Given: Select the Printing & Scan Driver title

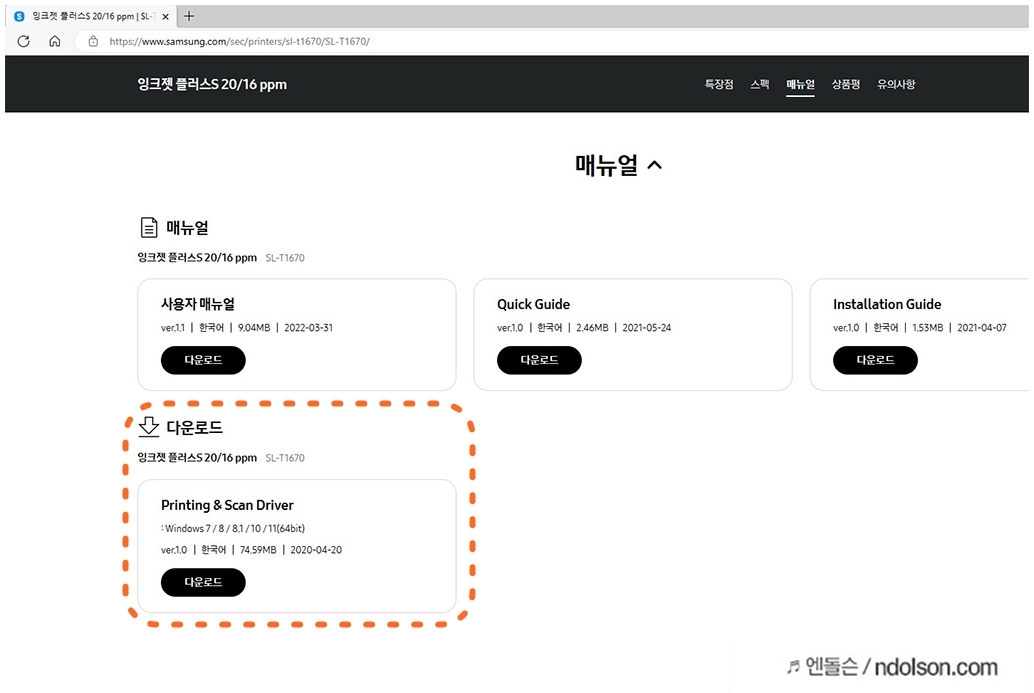Looking at the screenshot, I should point(228,505).
